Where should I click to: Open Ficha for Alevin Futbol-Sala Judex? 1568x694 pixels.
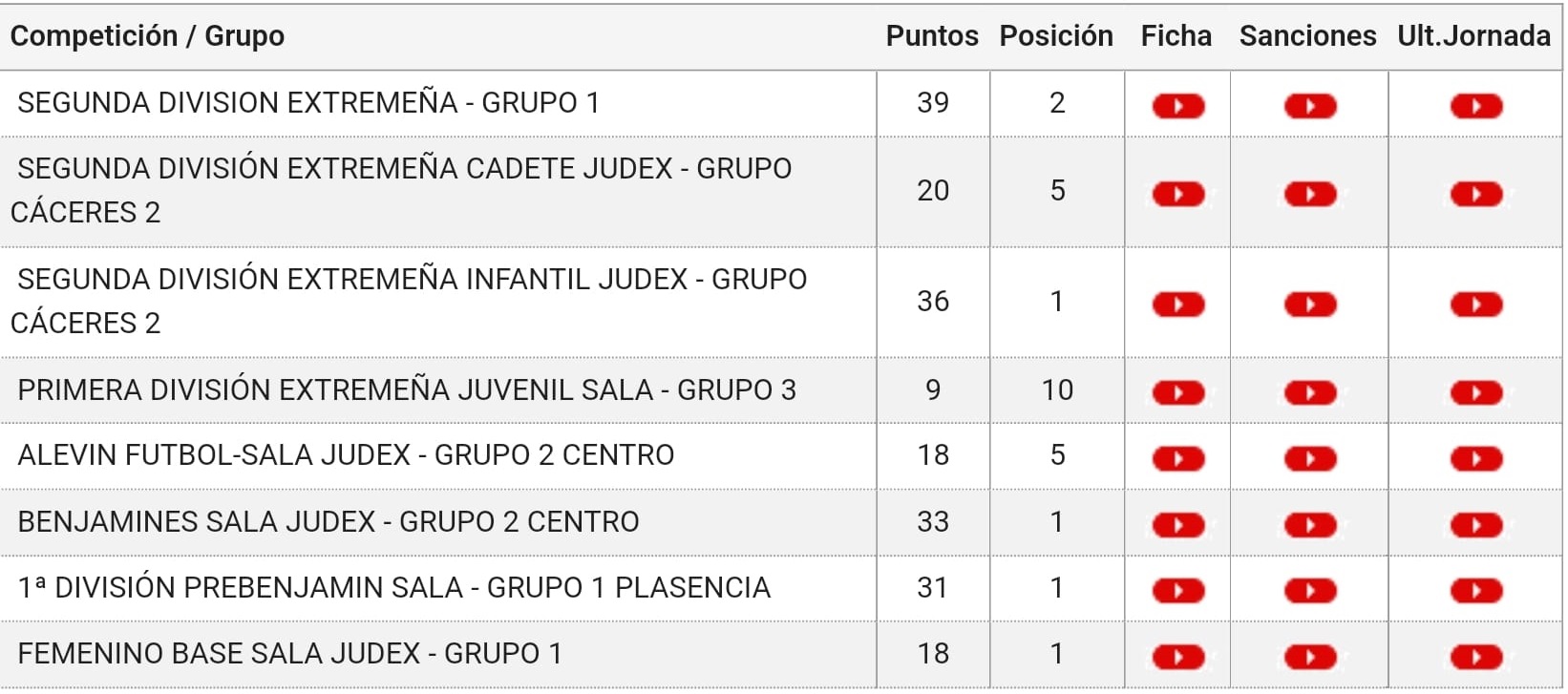coord(1177,458)
